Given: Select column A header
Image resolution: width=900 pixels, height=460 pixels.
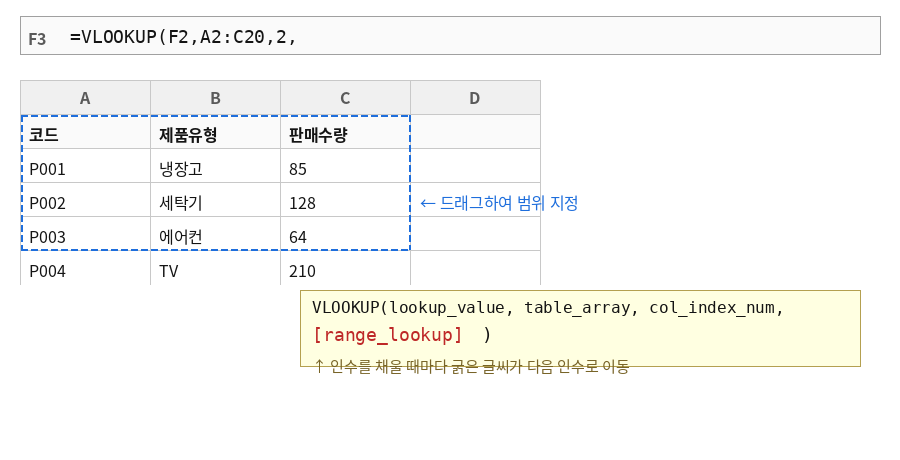Looking at the screenshot, I should tap(86, 98).
